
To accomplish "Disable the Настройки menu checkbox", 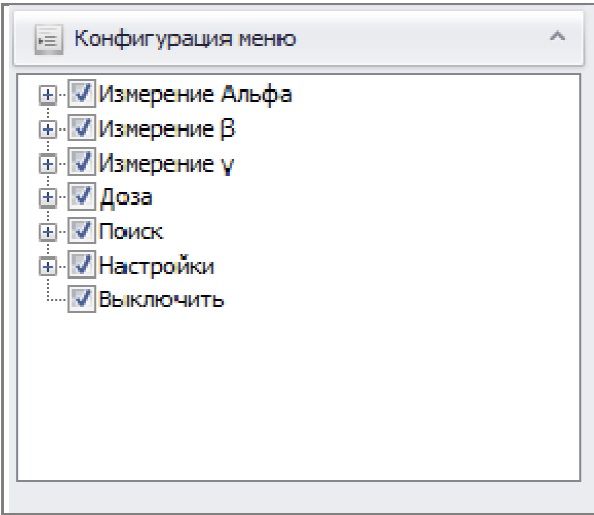I will (x=81, y=265).
